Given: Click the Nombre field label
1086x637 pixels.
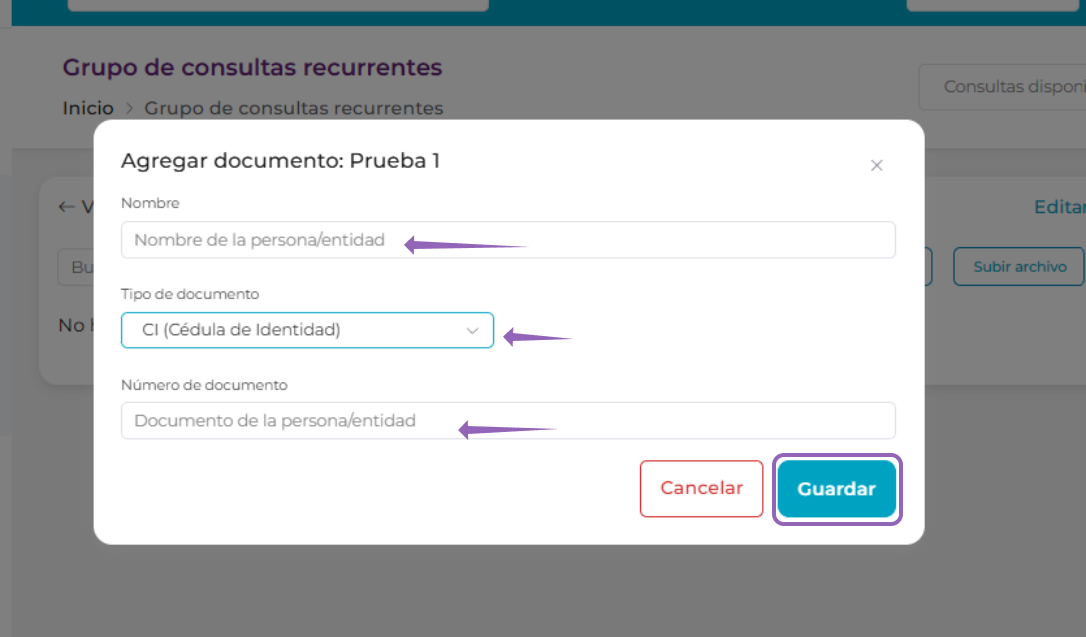Looking at the screenshot, I should pyautogui.click(x=150, y=203).
